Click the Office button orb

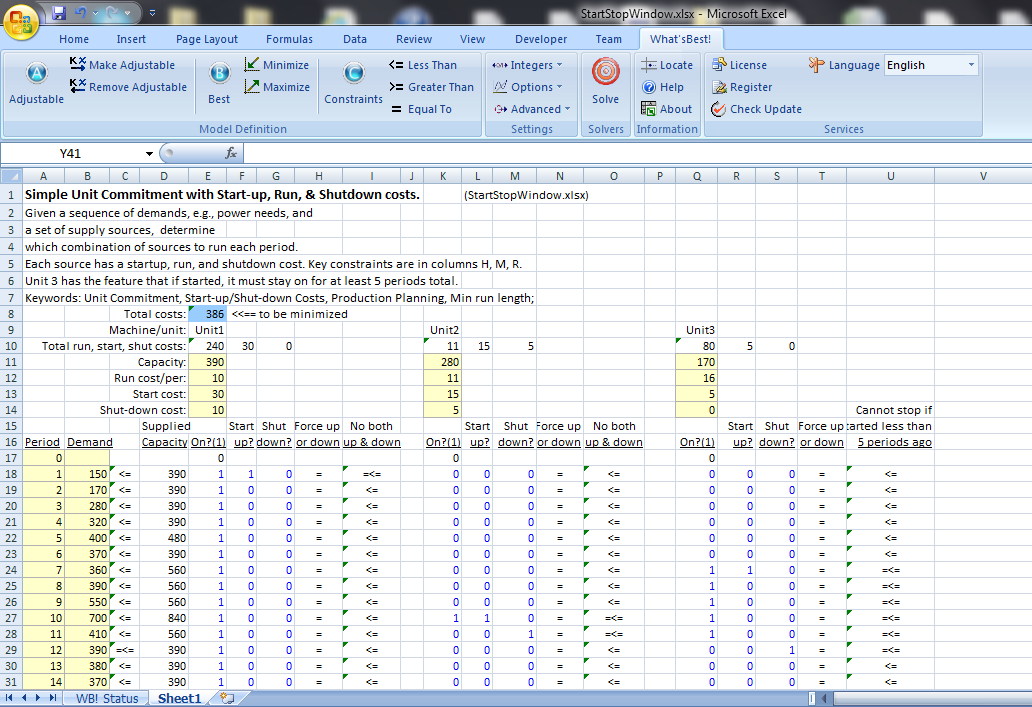click(x=21, y=22)
